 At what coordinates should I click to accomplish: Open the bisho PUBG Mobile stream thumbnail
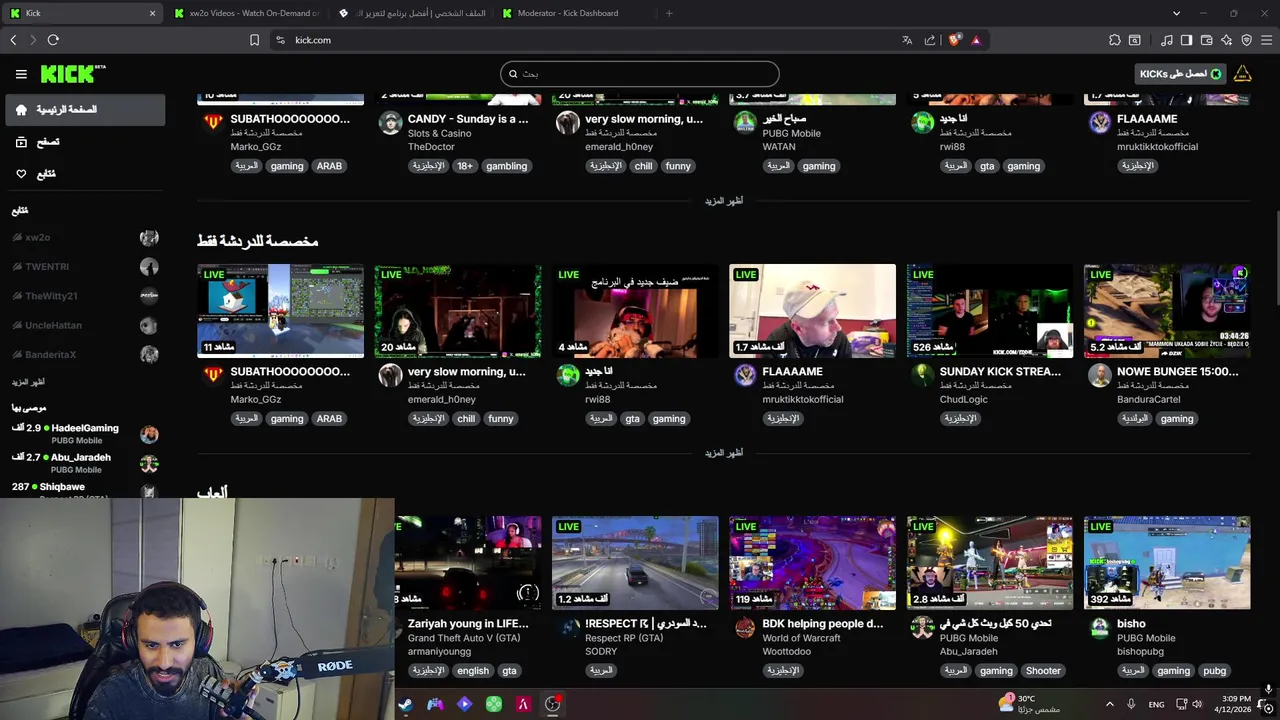pyautogui.click(x=1167, y=563)
